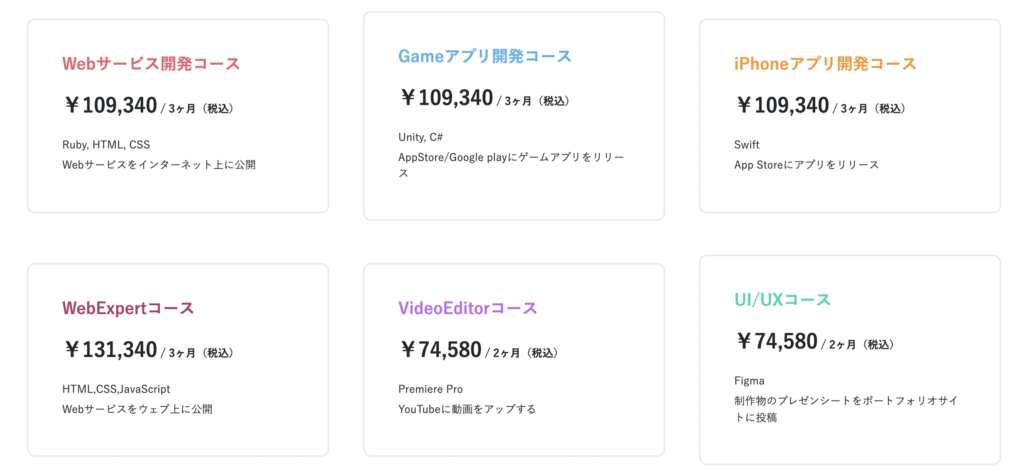
Task: Click the ￥109,340 price under Webサービス開発コース
Action: pos(110,105)
